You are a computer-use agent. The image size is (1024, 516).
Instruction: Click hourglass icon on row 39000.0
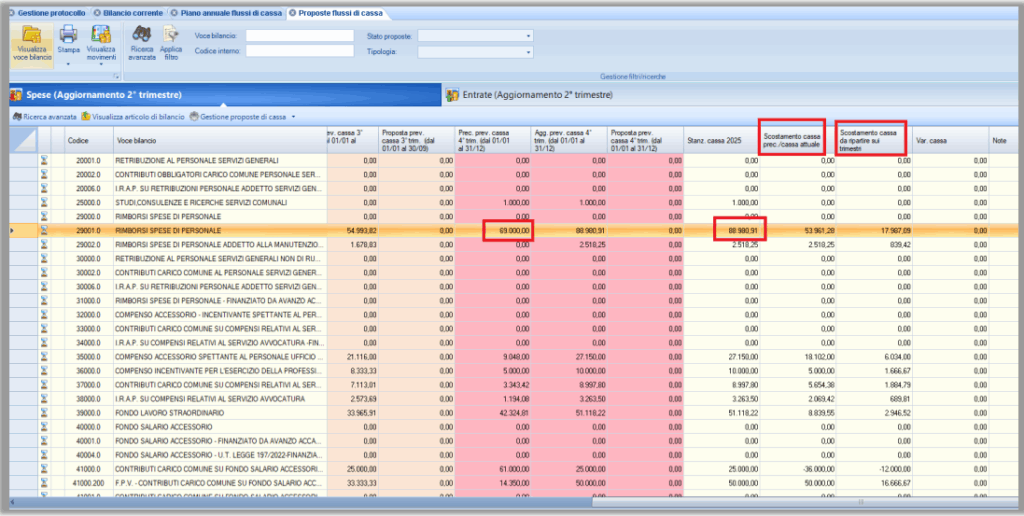pos(44,411)
